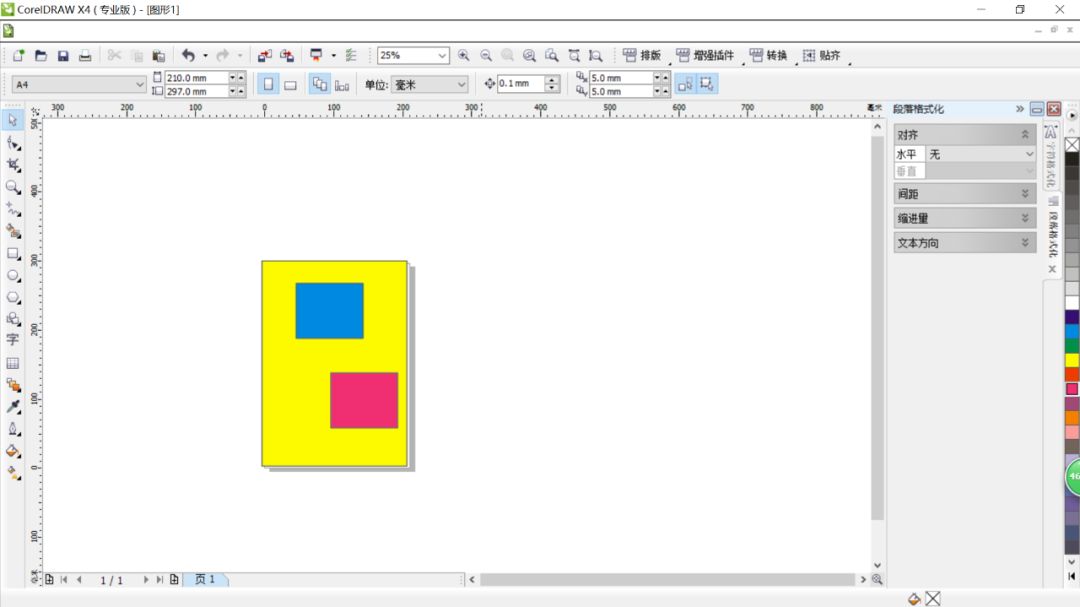
Task: Select the Smart Fill tool
Action: (x=12, y=231)
